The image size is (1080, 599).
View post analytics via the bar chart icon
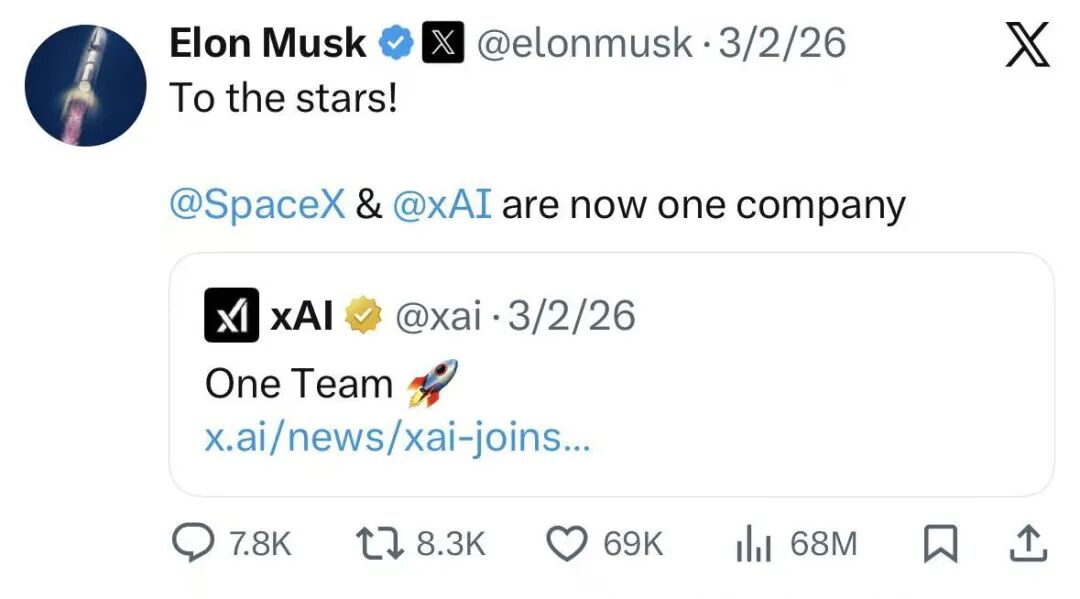point(753,543)
